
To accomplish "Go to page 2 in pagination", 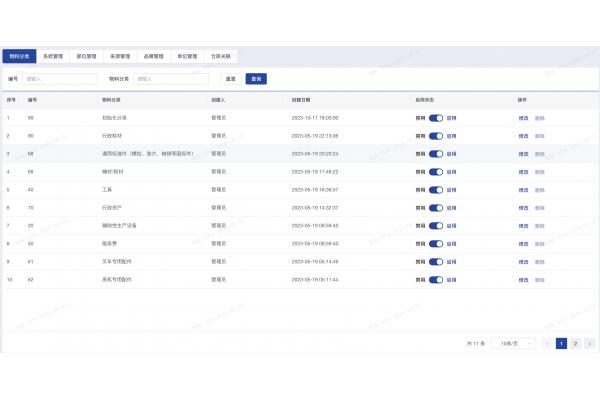I will pyautogui.click(x=575, y=343).
